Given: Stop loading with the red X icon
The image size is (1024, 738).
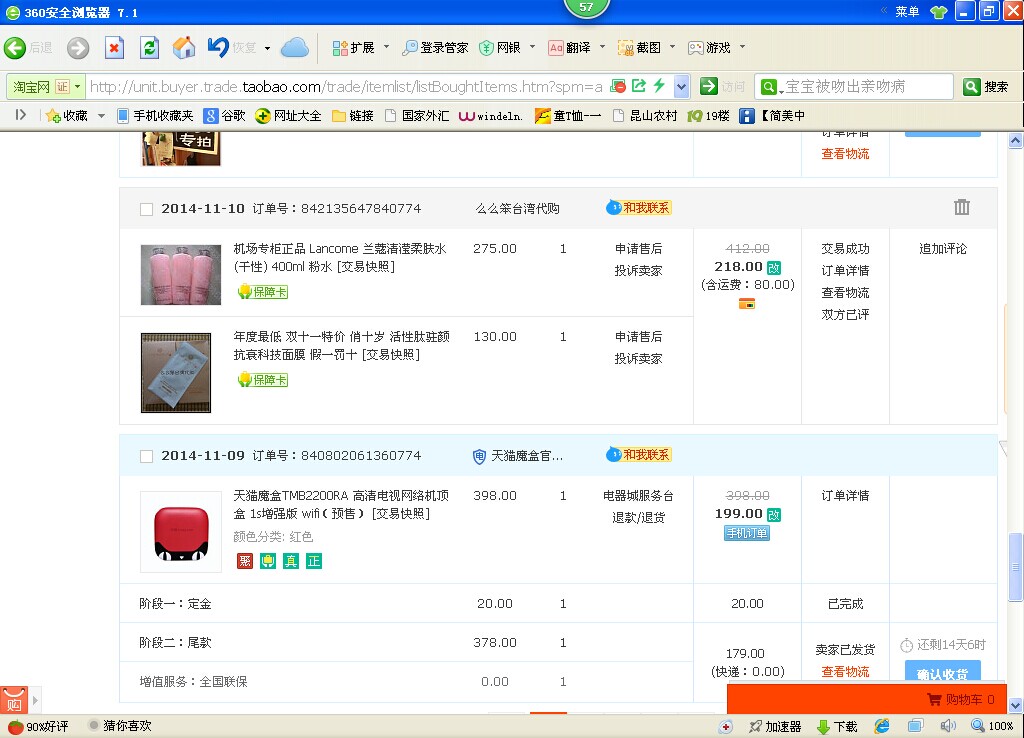Looking at the screenshot, I should pyautogui.click(x=114, y=48).
